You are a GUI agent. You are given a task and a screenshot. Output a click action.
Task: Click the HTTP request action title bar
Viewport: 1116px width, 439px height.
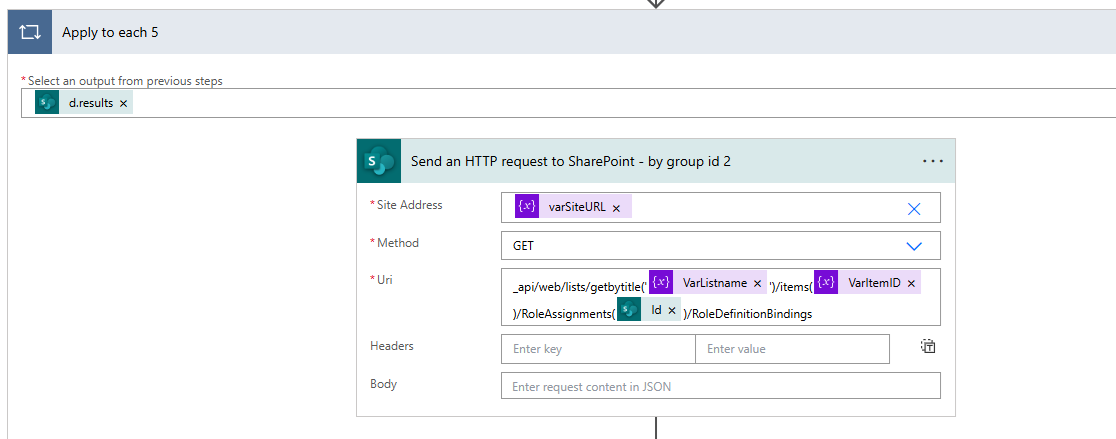[x=656, y=162]
